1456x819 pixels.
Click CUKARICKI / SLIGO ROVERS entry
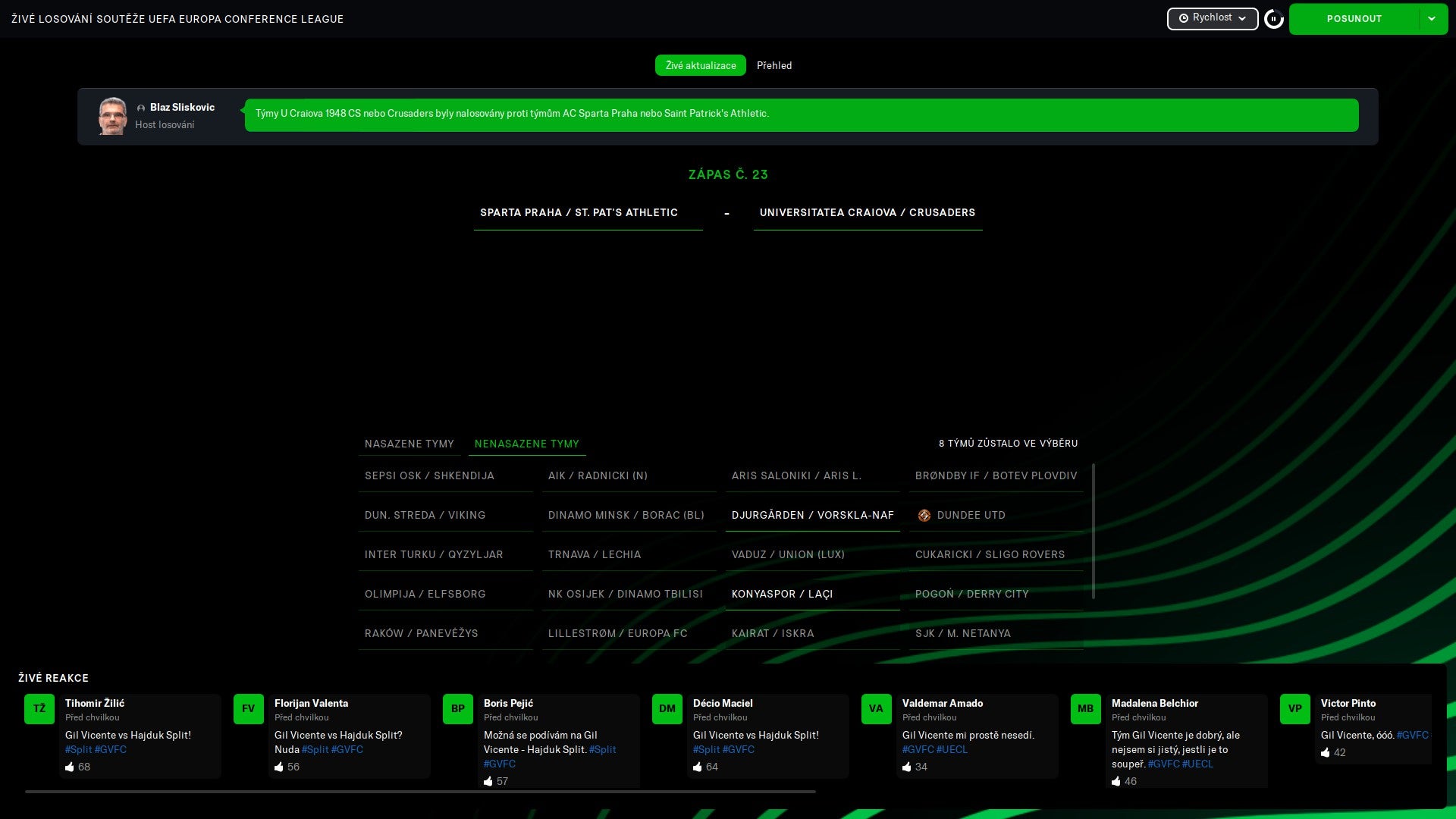(996, 554)
